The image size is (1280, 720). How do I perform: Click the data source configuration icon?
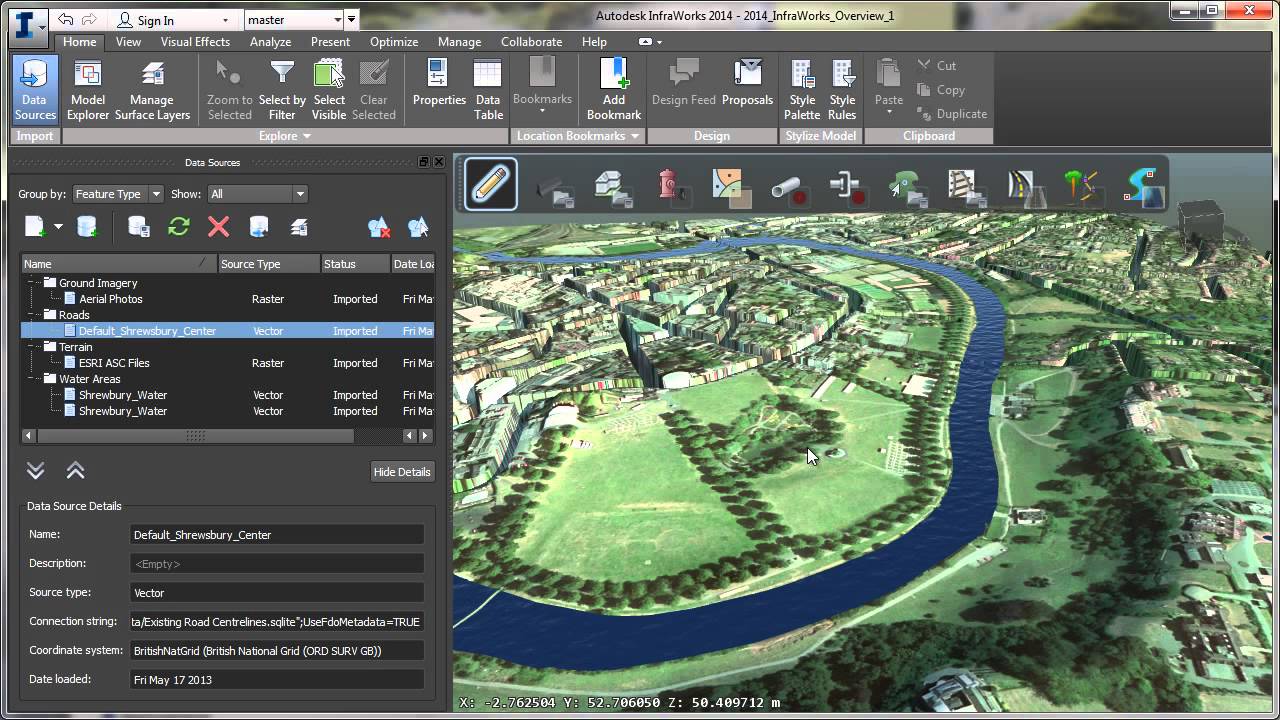point(139,227)
